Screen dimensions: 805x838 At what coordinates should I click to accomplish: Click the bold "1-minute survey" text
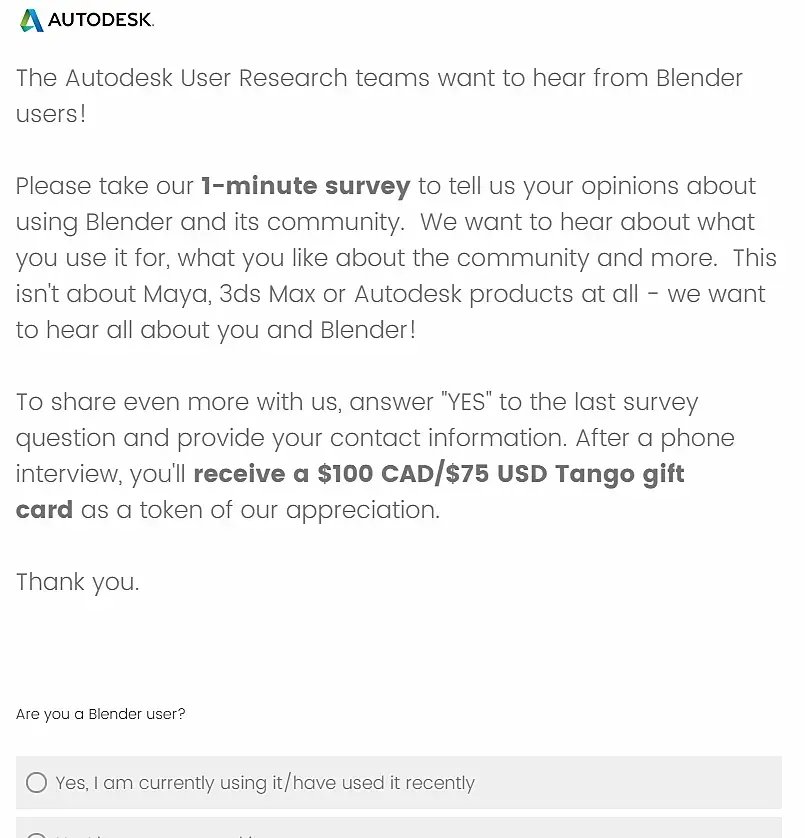[x=305, y=186]
